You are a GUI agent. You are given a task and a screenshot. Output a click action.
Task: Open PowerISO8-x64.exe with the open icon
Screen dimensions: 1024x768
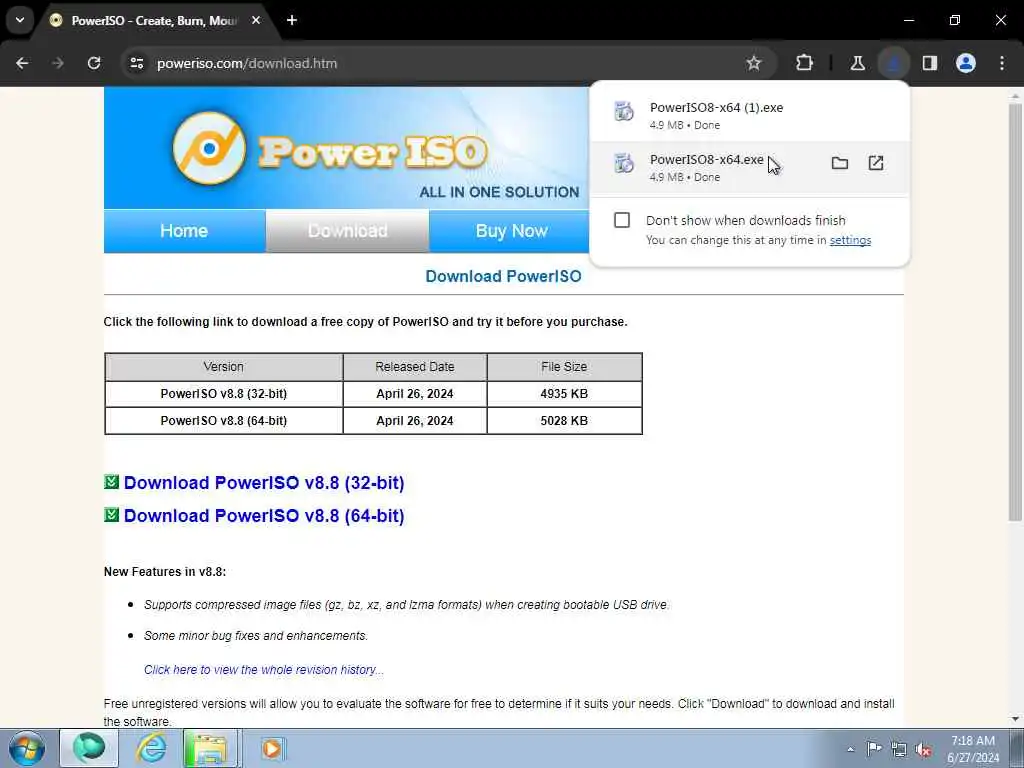tap(876, 163)
